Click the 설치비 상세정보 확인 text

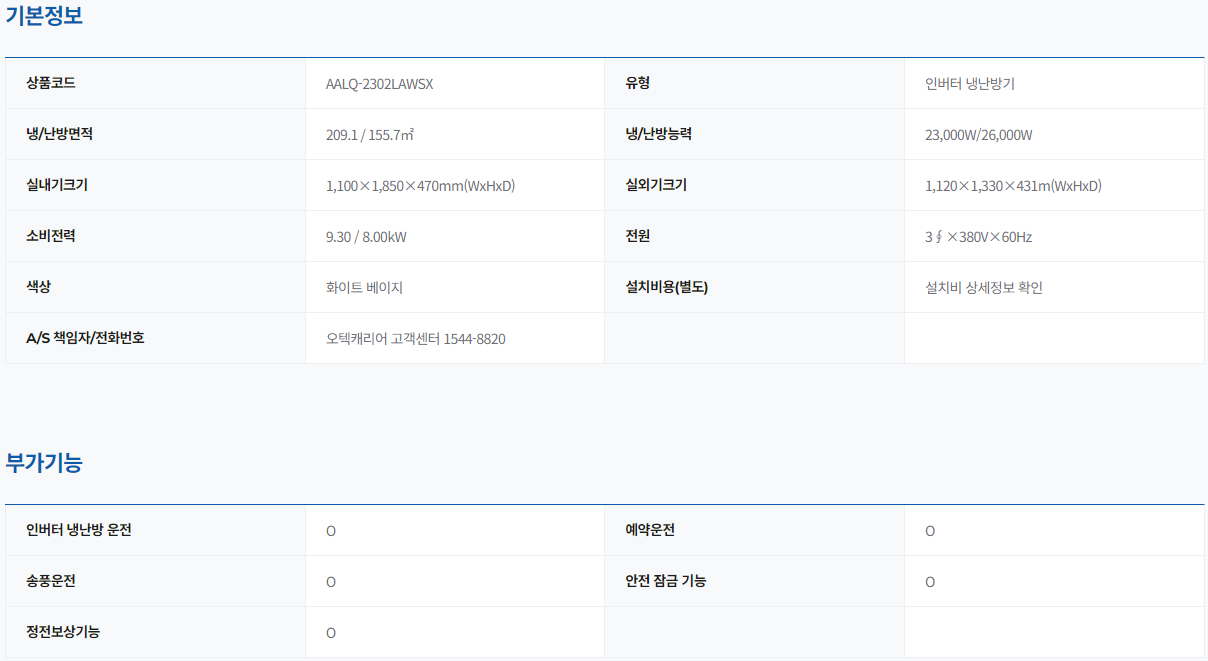[x=984, y=288]
